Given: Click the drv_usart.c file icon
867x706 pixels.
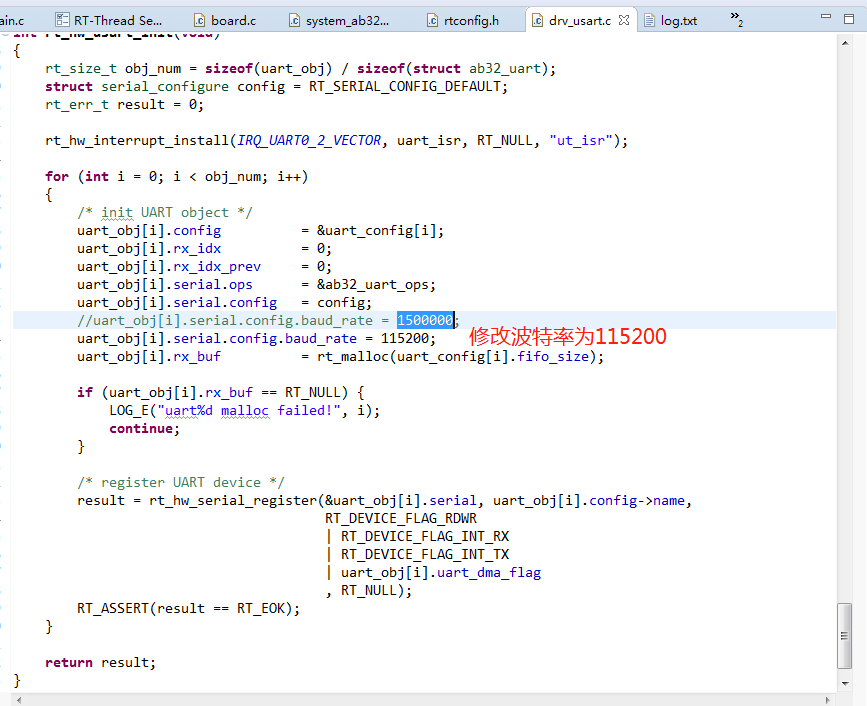Looking at the screenshot, I should [x=537, y=20].
